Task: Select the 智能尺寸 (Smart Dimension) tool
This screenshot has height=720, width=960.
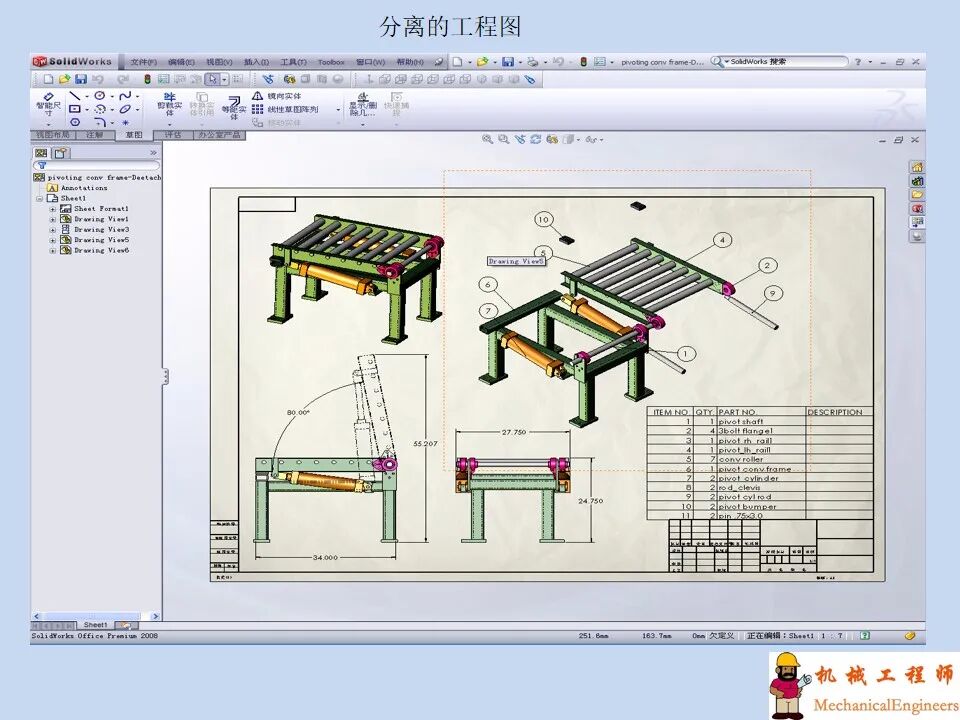Action: point(46,100)
